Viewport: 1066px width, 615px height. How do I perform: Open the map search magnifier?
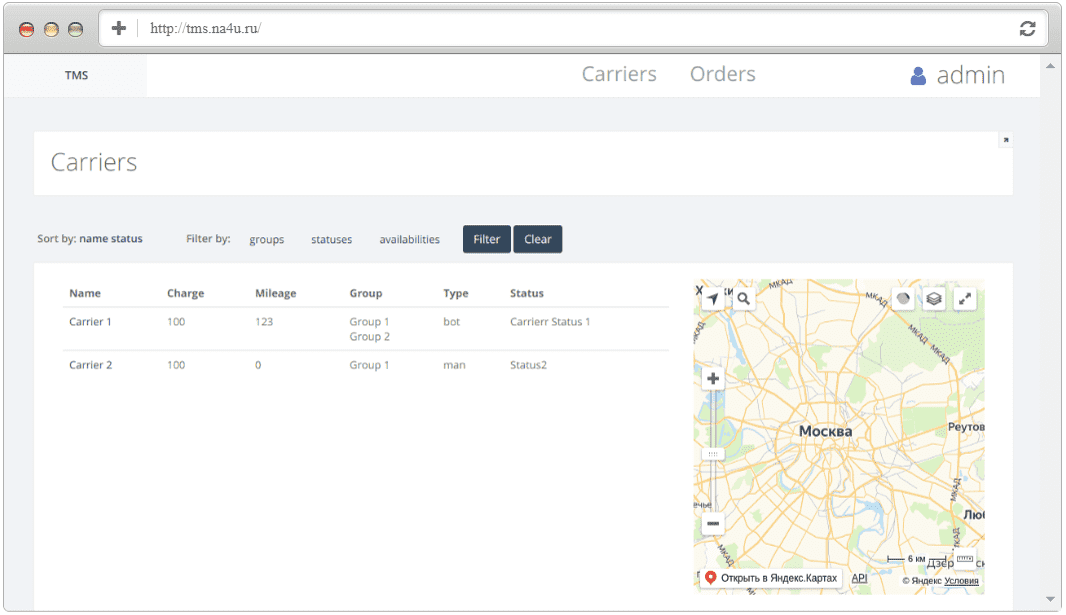pyautogui.click(x=744, y=298)
